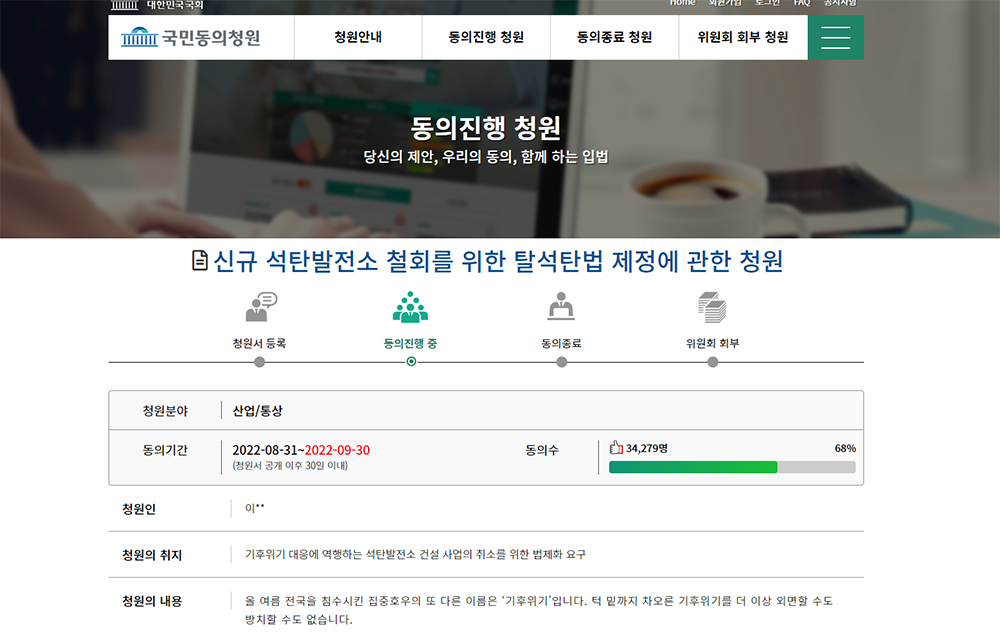
Task: Click the 동의종료 step icon
Action: [561, 306]
